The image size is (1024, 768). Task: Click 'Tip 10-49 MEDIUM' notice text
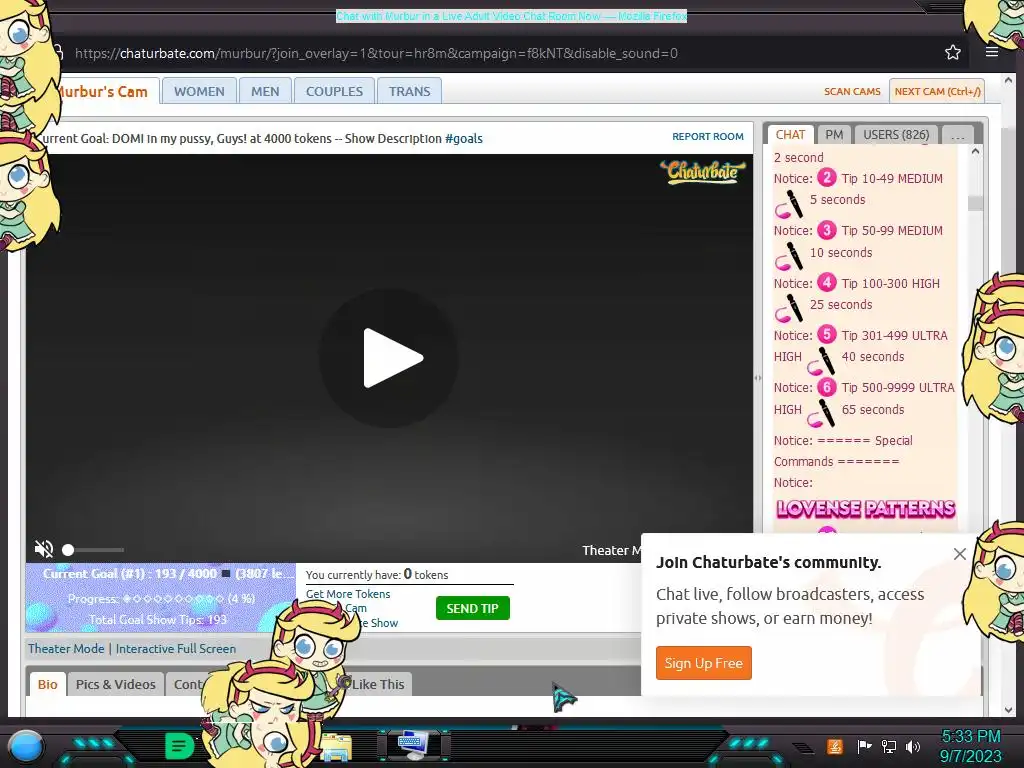891,178
